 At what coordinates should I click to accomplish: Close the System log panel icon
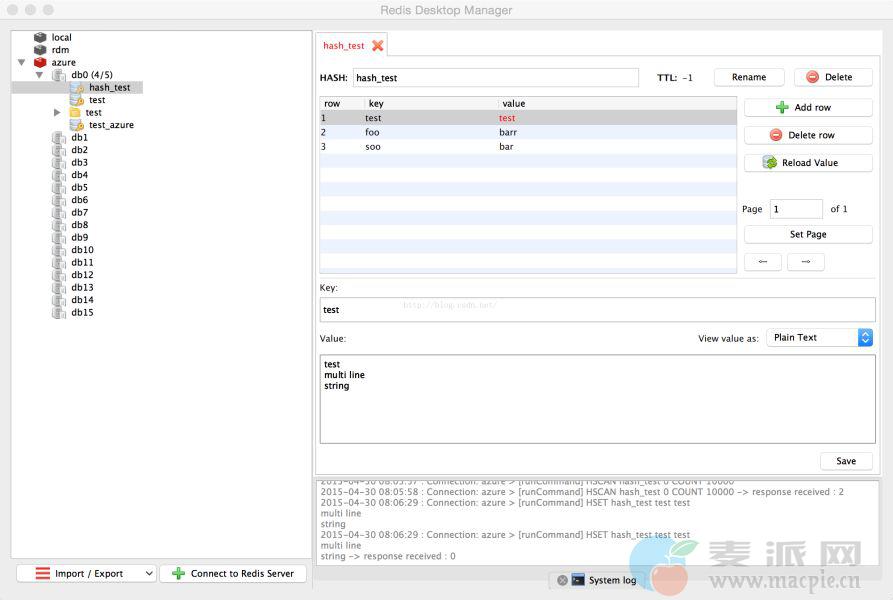click(563, 580)
